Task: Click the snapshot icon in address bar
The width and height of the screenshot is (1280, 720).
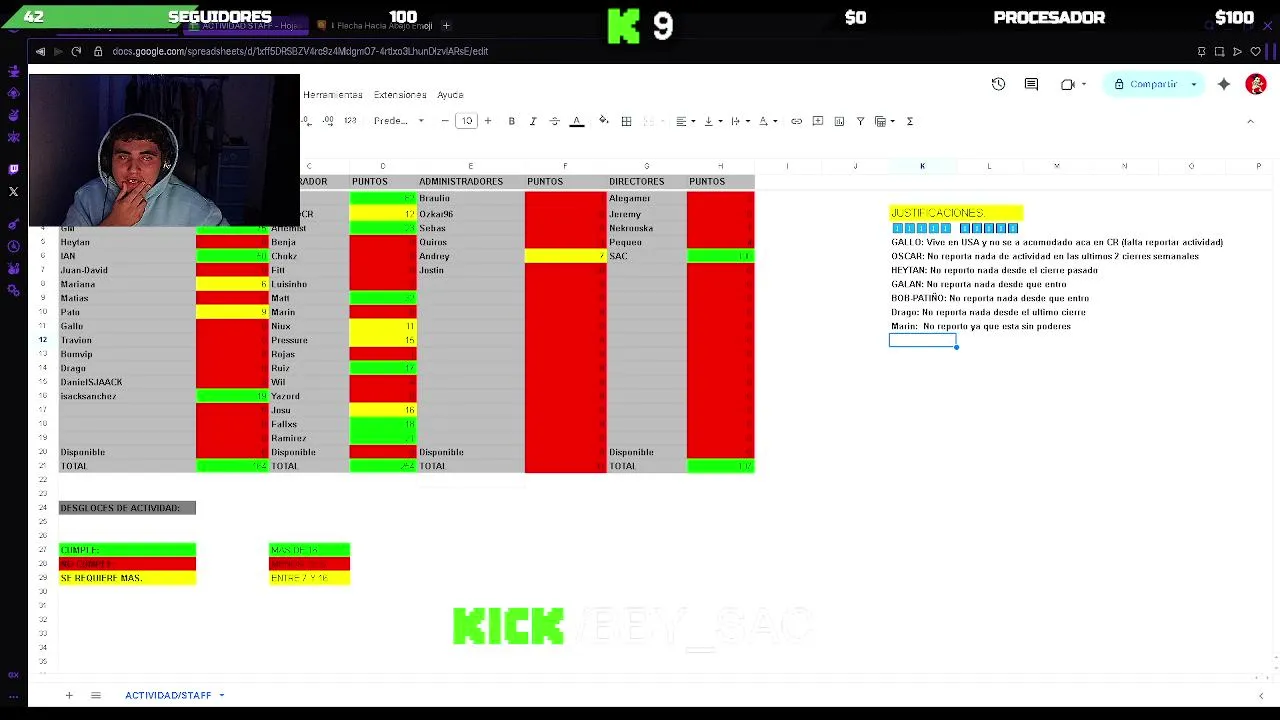Action: (1219, 51)
